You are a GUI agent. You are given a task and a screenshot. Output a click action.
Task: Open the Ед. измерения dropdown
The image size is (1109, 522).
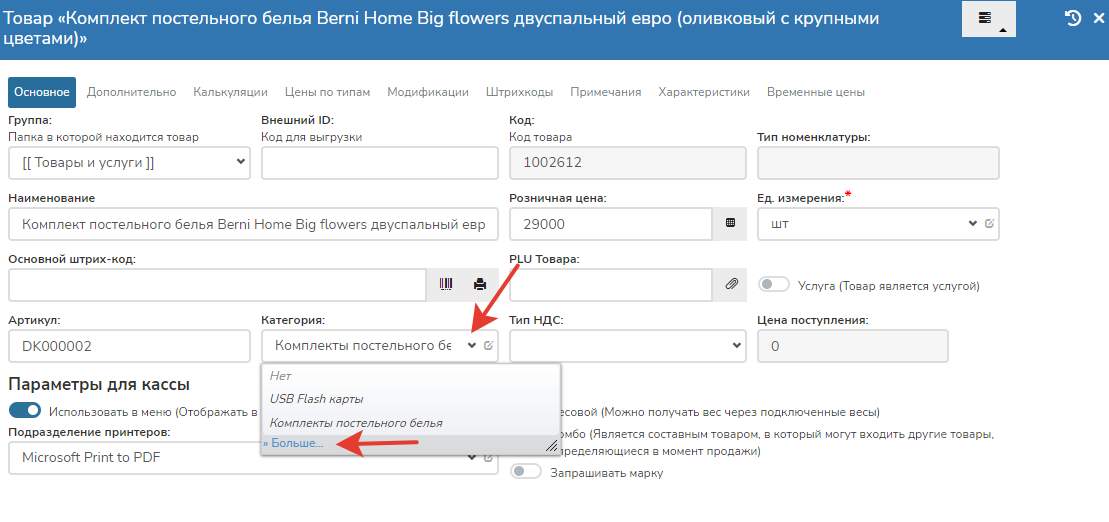pyautogui.click(x=868, y=224)
